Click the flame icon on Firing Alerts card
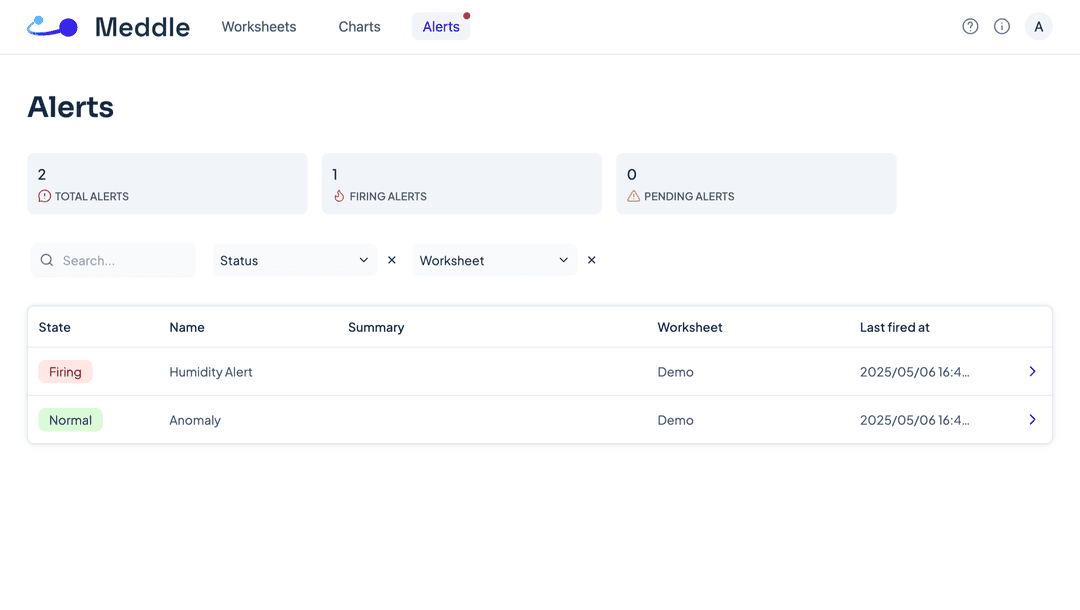The height and width of the screenshot is (610, 1080). tap(338, 196)
